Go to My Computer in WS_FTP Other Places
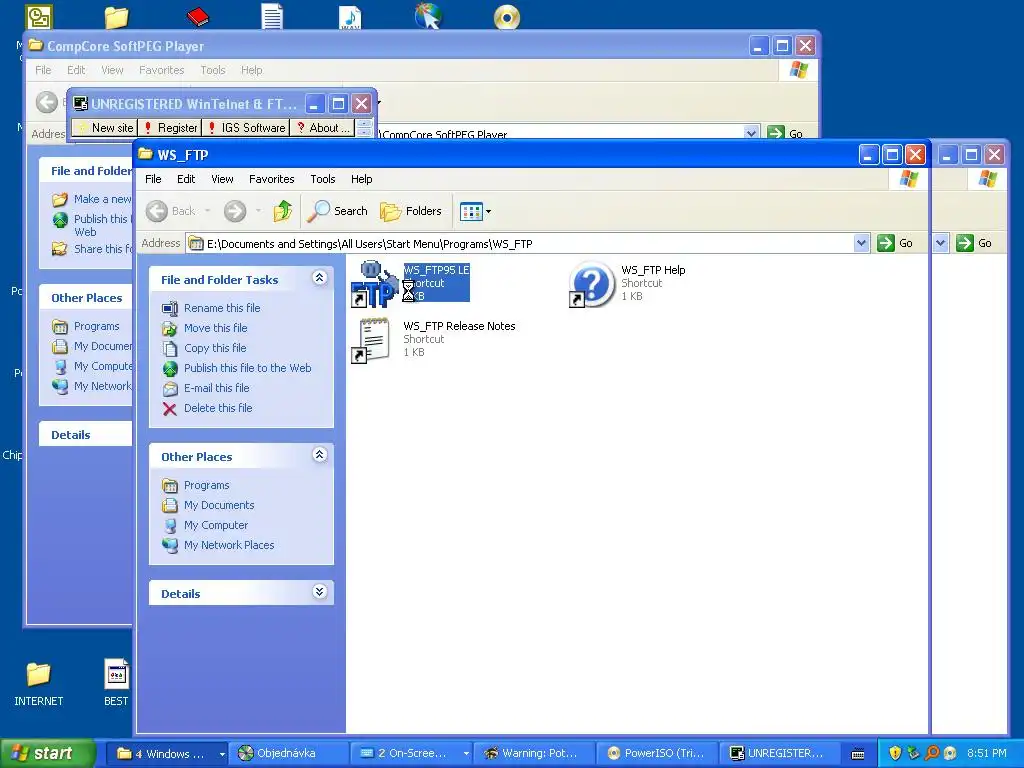1024x768 pixels. pyautogui.click(x=205, y=525)
